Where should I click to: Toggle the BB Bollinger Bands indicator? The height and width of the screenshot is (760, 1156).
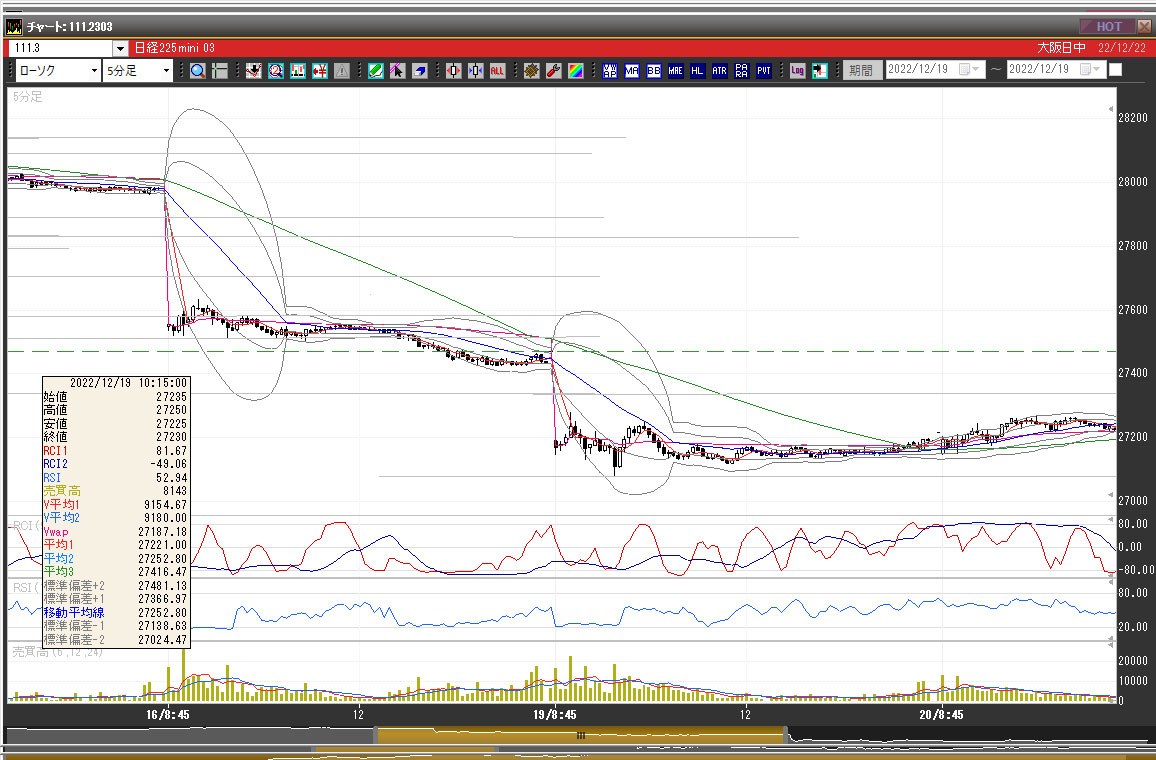pyautogui.click(x=654, y=71)
